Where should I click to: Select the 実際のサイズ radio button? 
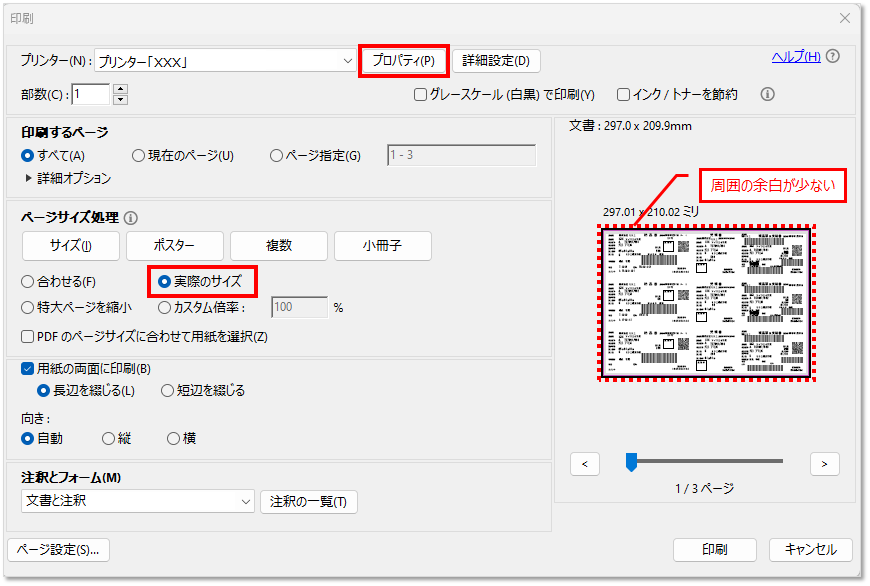[x=165, y=282]
